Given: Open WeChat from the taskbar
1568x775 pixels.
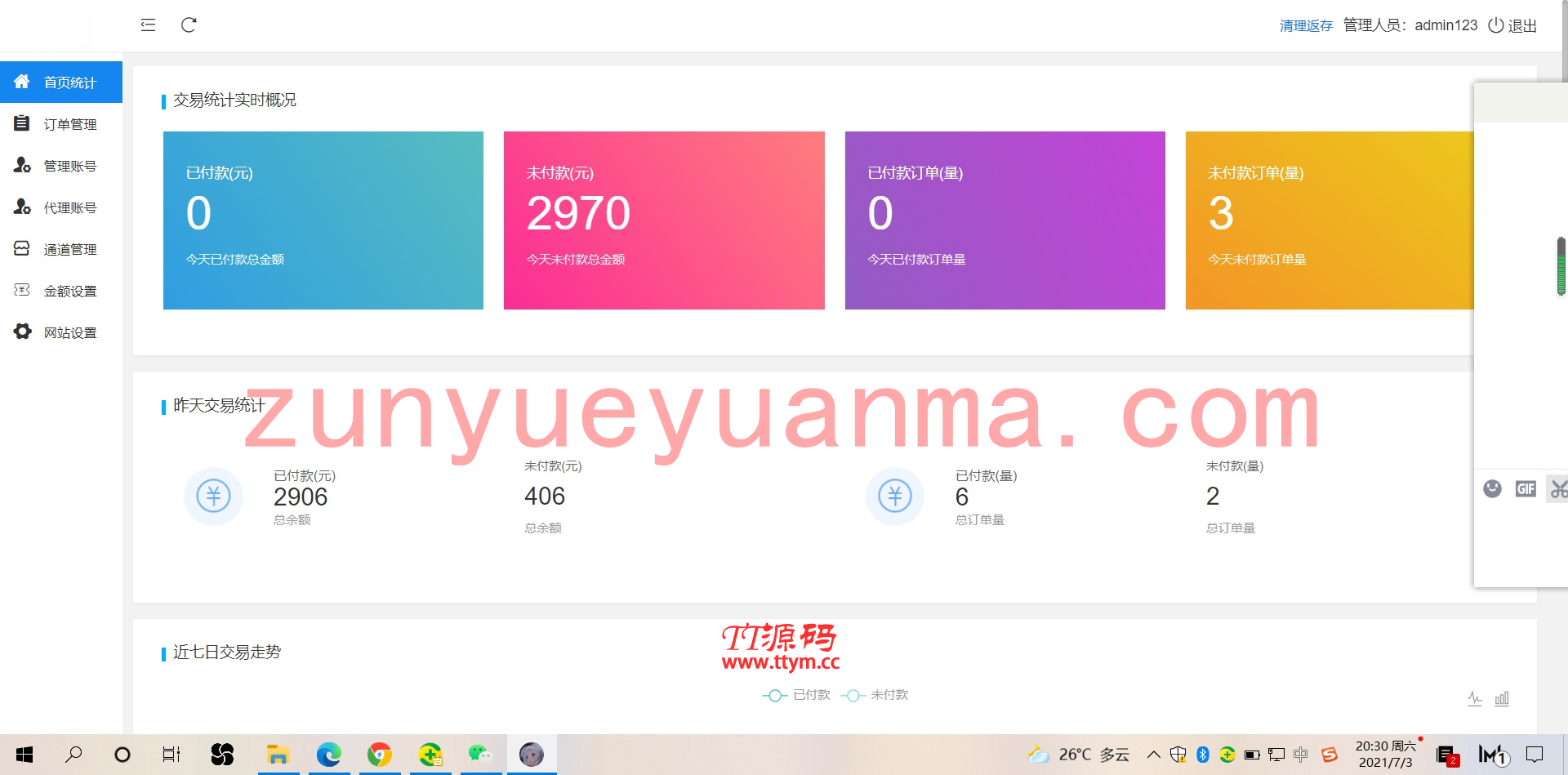Looking at the screenshot, I should [x=481, y=755].
